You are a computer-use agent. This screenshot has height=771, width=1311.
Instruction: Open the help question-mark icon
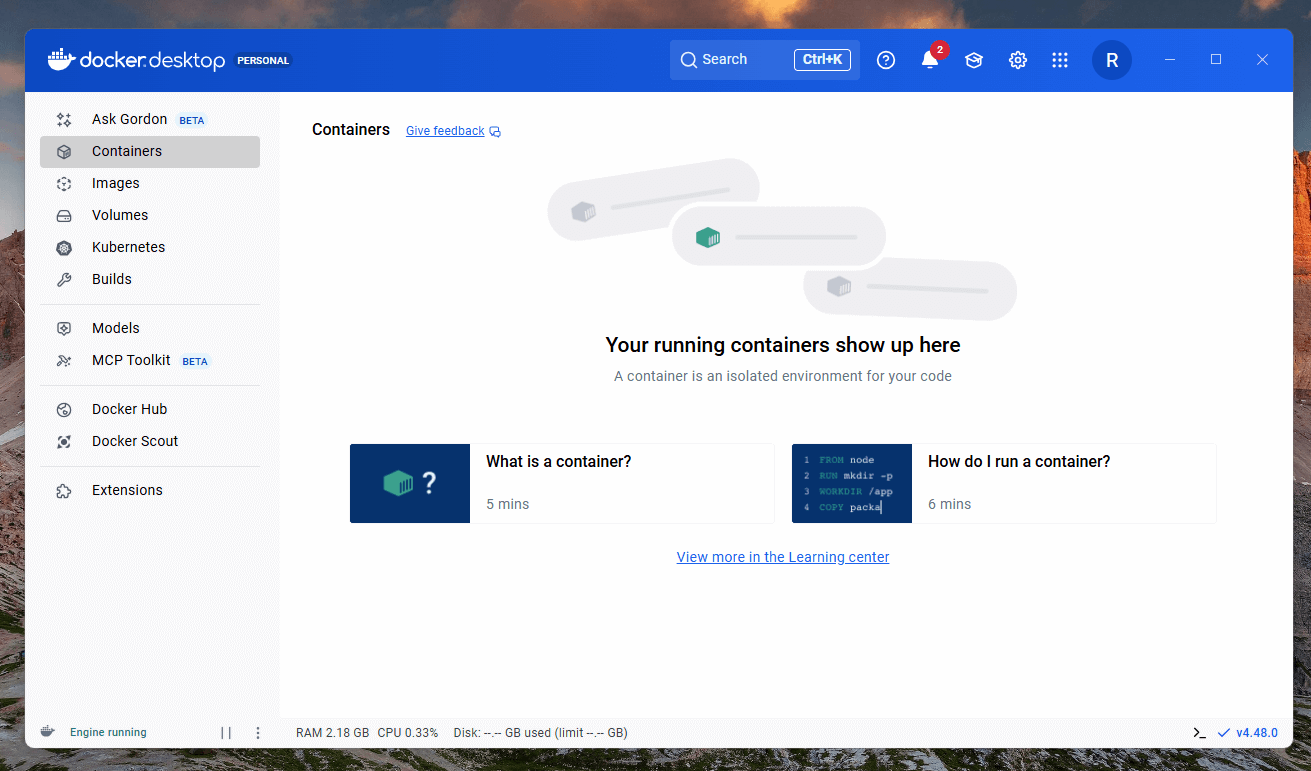886,60
